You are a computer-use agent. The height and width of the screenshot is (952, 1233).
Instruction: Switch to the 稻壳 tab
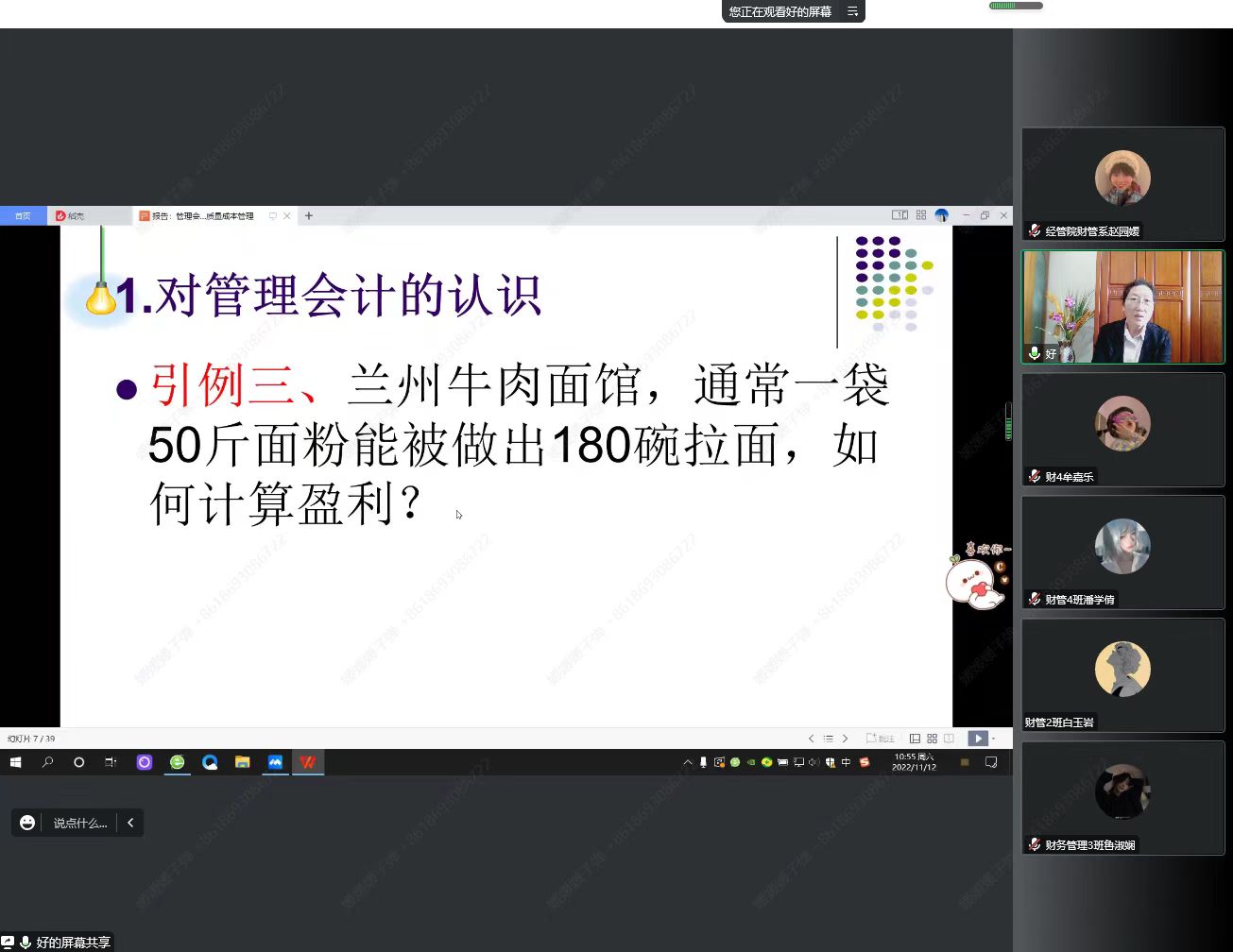click(76, 215)
